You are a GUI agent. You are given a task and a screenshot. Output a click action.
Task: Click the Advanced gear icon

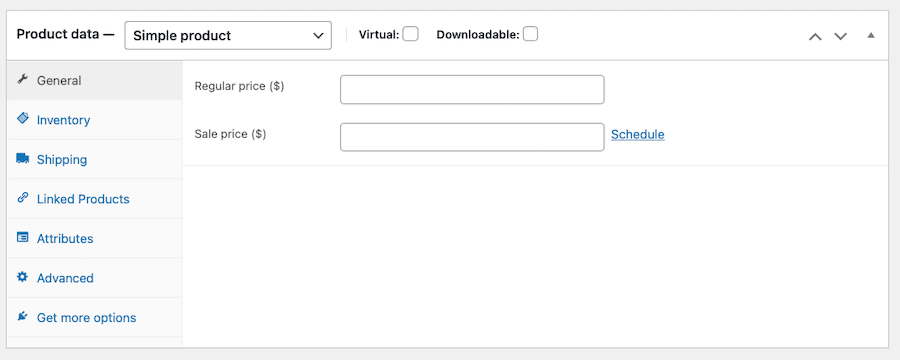click(22, 277)
